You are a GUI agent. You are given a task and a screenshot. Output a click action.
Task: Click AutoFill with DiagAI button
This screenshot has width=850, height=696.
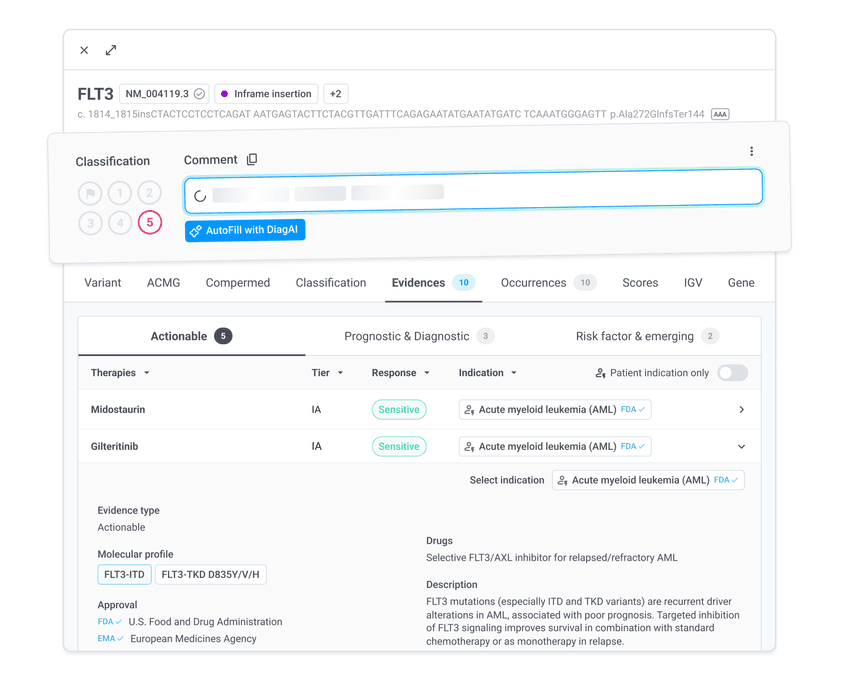coord(245,231)
